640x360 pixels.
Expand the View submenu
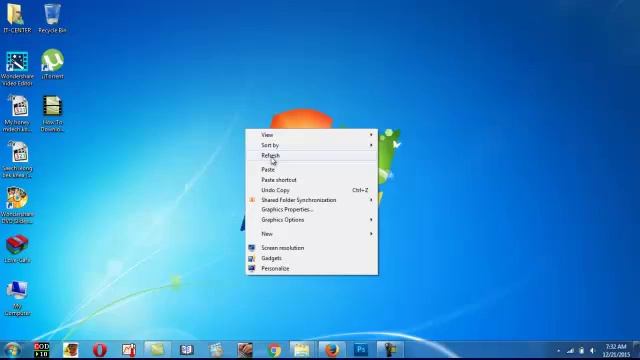pos(312,135)
